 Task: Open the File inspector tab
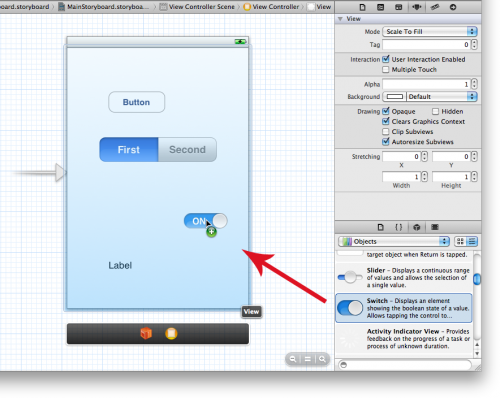pyautogui.click(x=362, y=7)
